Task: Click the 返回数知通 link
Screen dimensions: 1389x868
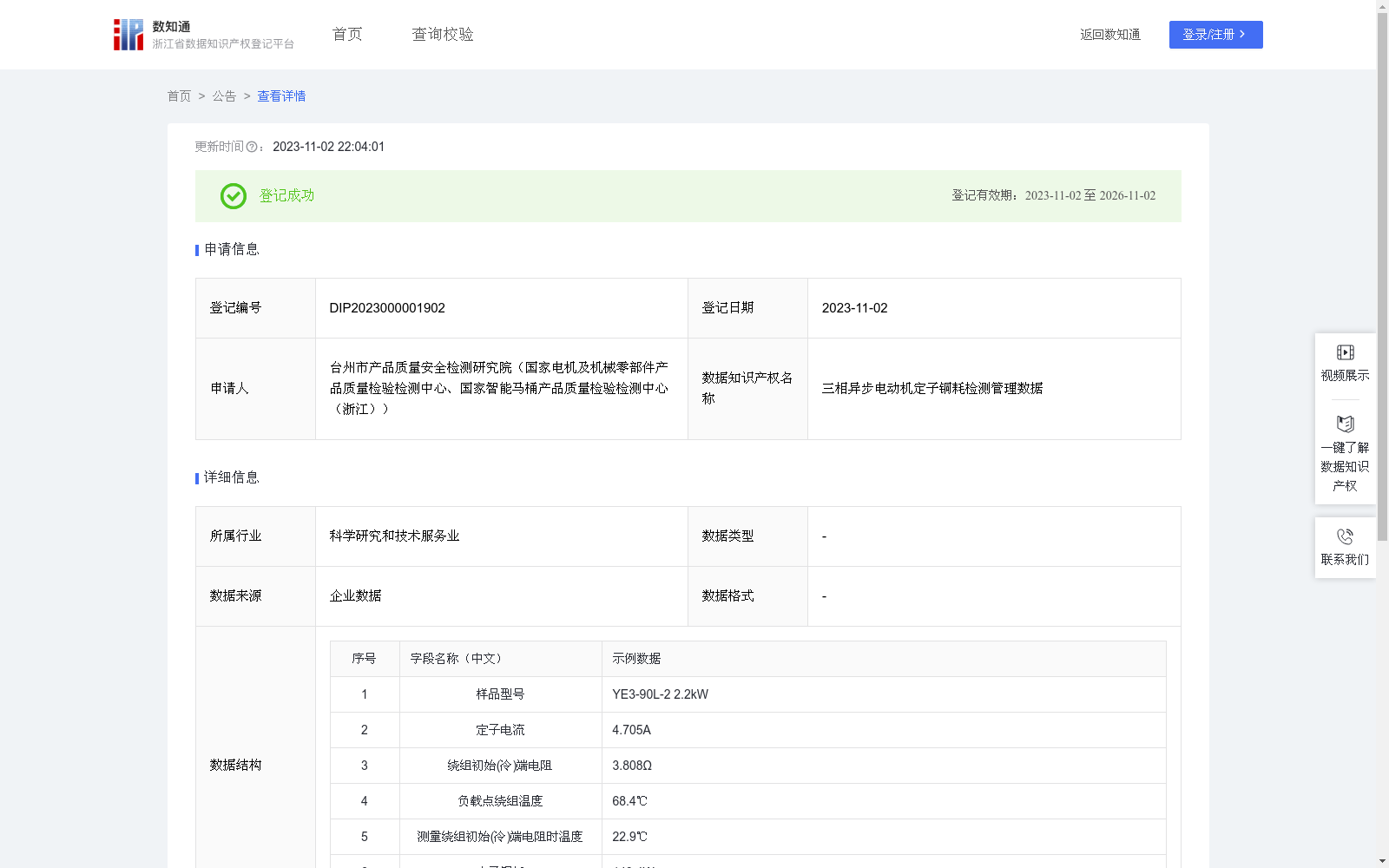Action: tap(1110, 35)
